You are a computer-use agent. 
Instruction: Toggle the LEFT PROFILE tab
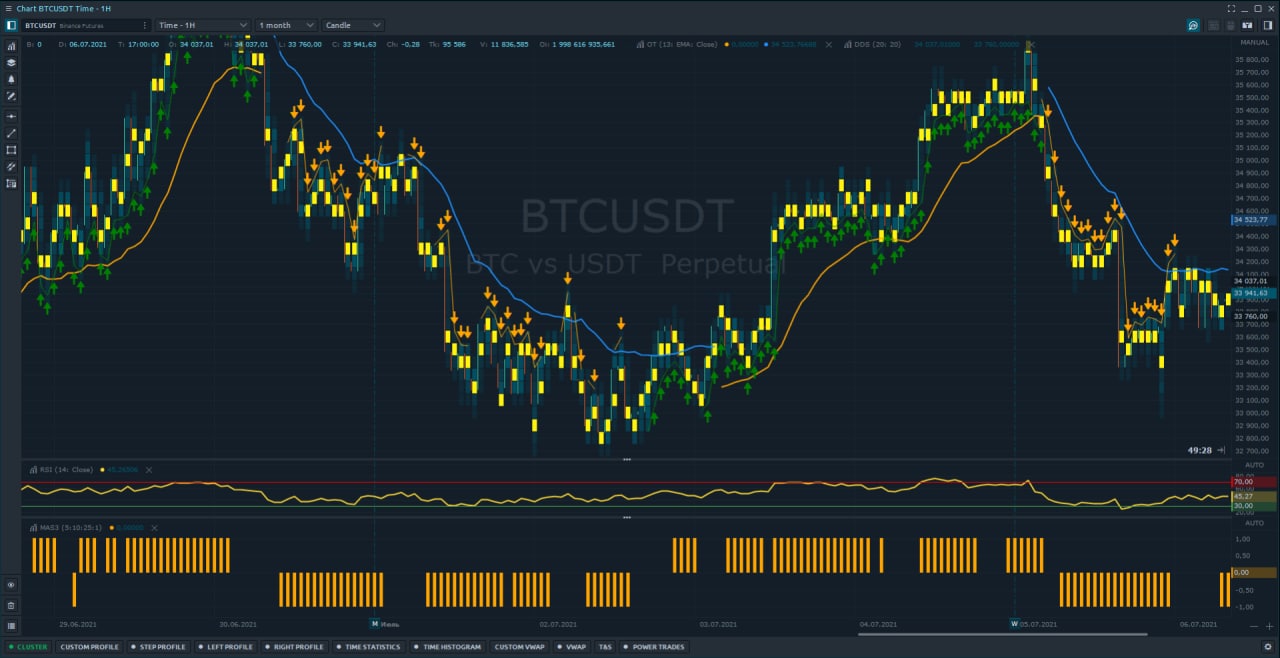[x=226, y=647]
